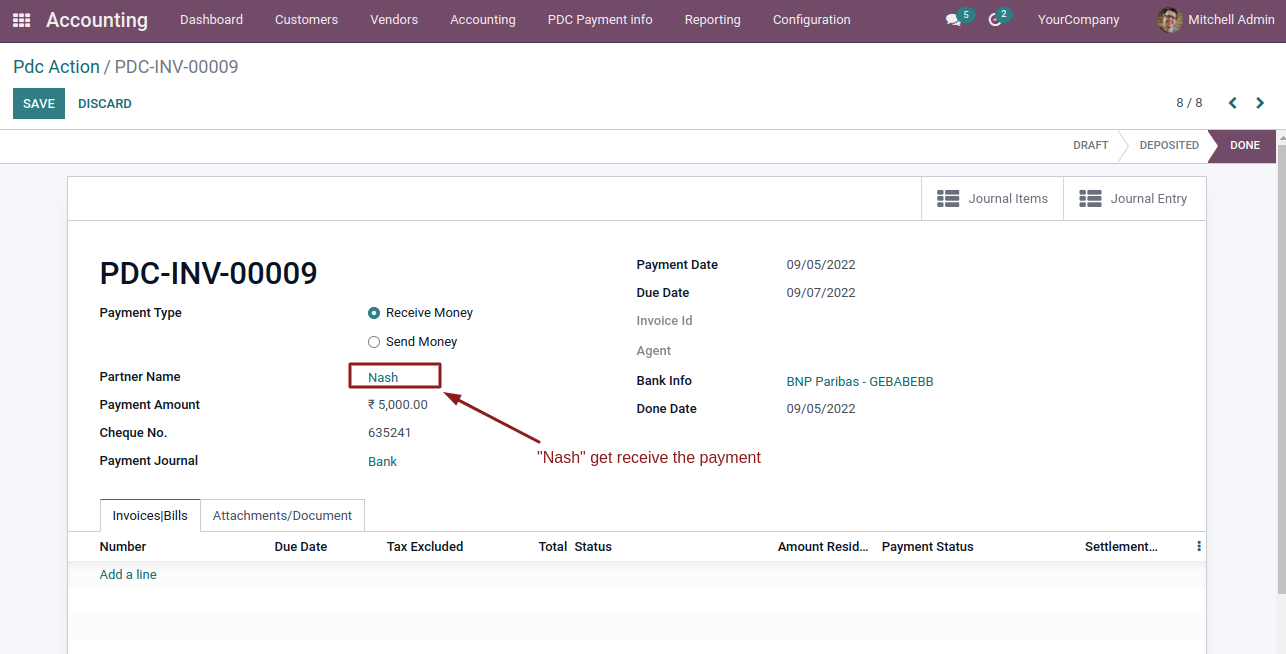The height and width of the screenshot is (654, 1286).
Task: Click payment amount ₹ 5,000.00
Action: (398, 405)
